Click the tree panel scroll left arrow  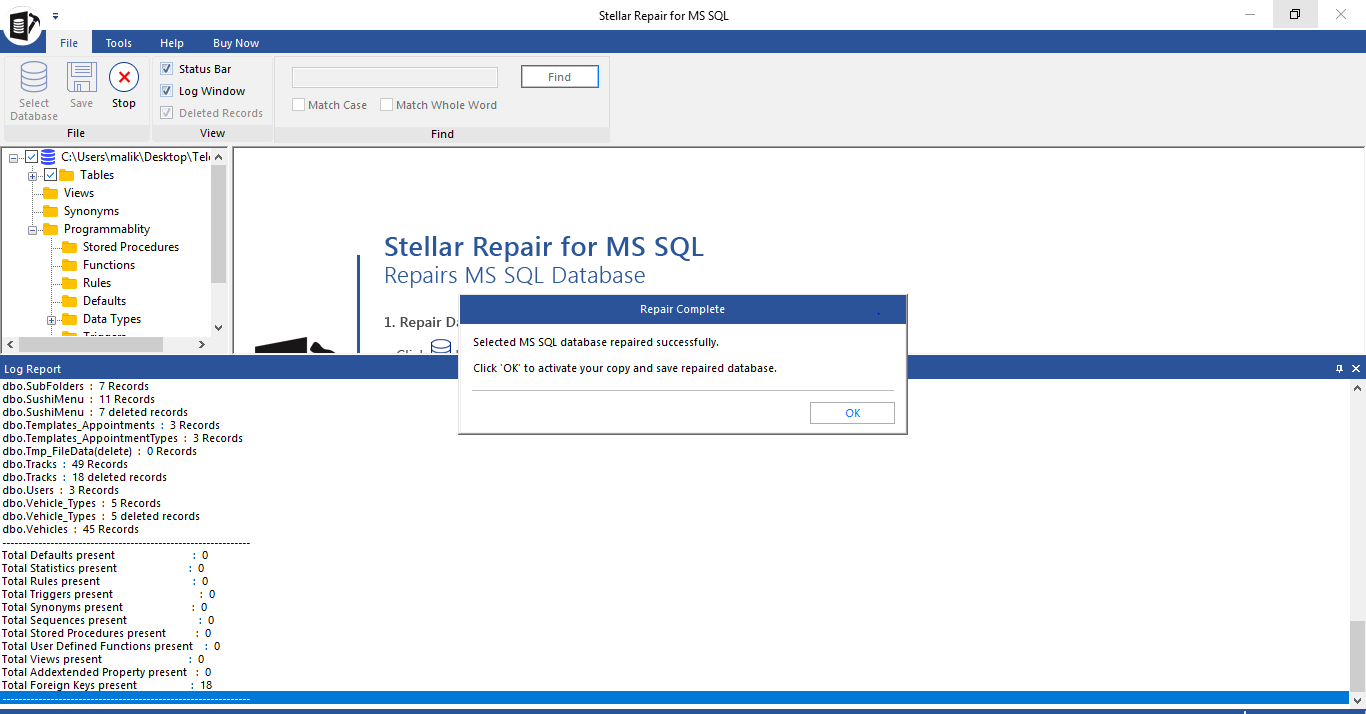coord(9,344)
